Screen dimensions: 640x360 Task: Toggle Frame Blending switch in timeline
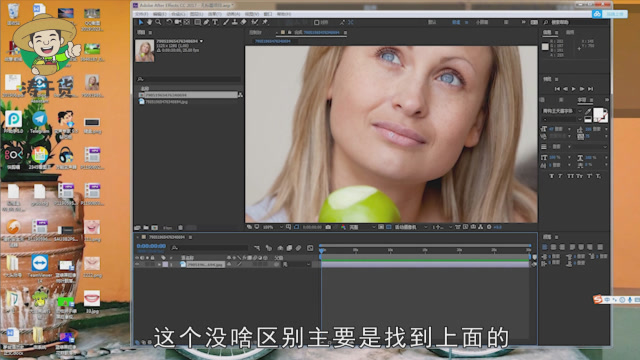[x=289, y=248]
